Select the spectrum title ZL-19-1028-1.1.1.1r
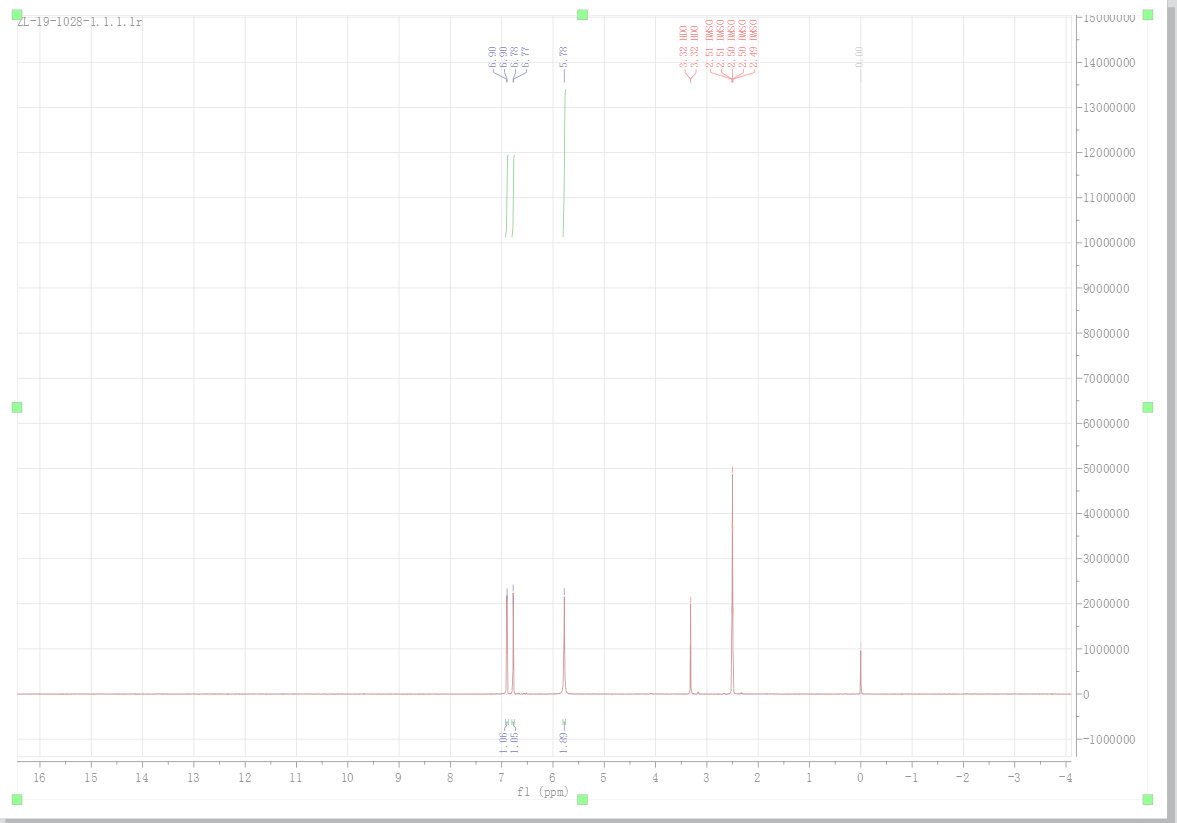 click(79, 22)
